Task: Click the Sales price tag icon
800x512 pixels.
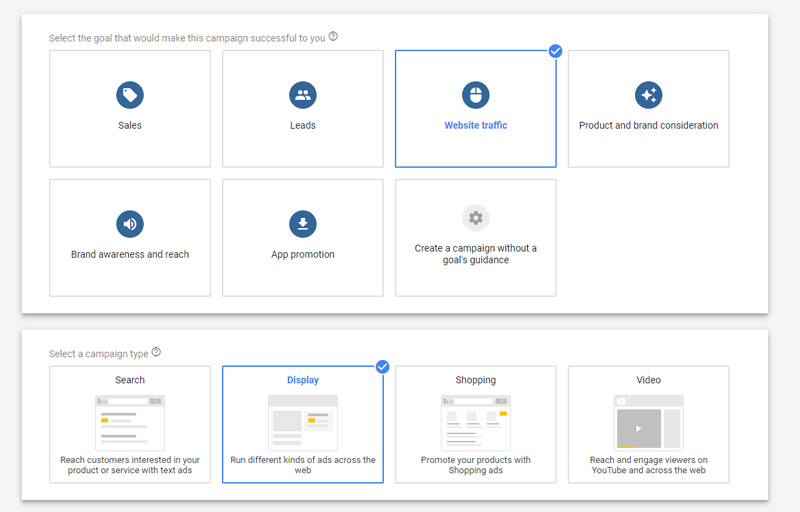Action: point(130,95)
